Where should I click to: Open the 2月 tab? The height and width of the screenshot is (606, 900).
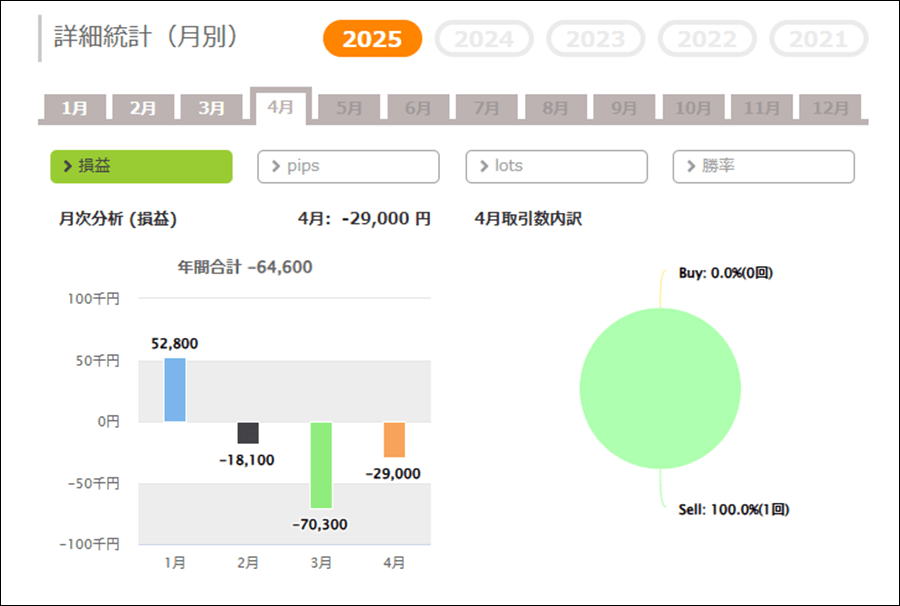pos(143,107)
